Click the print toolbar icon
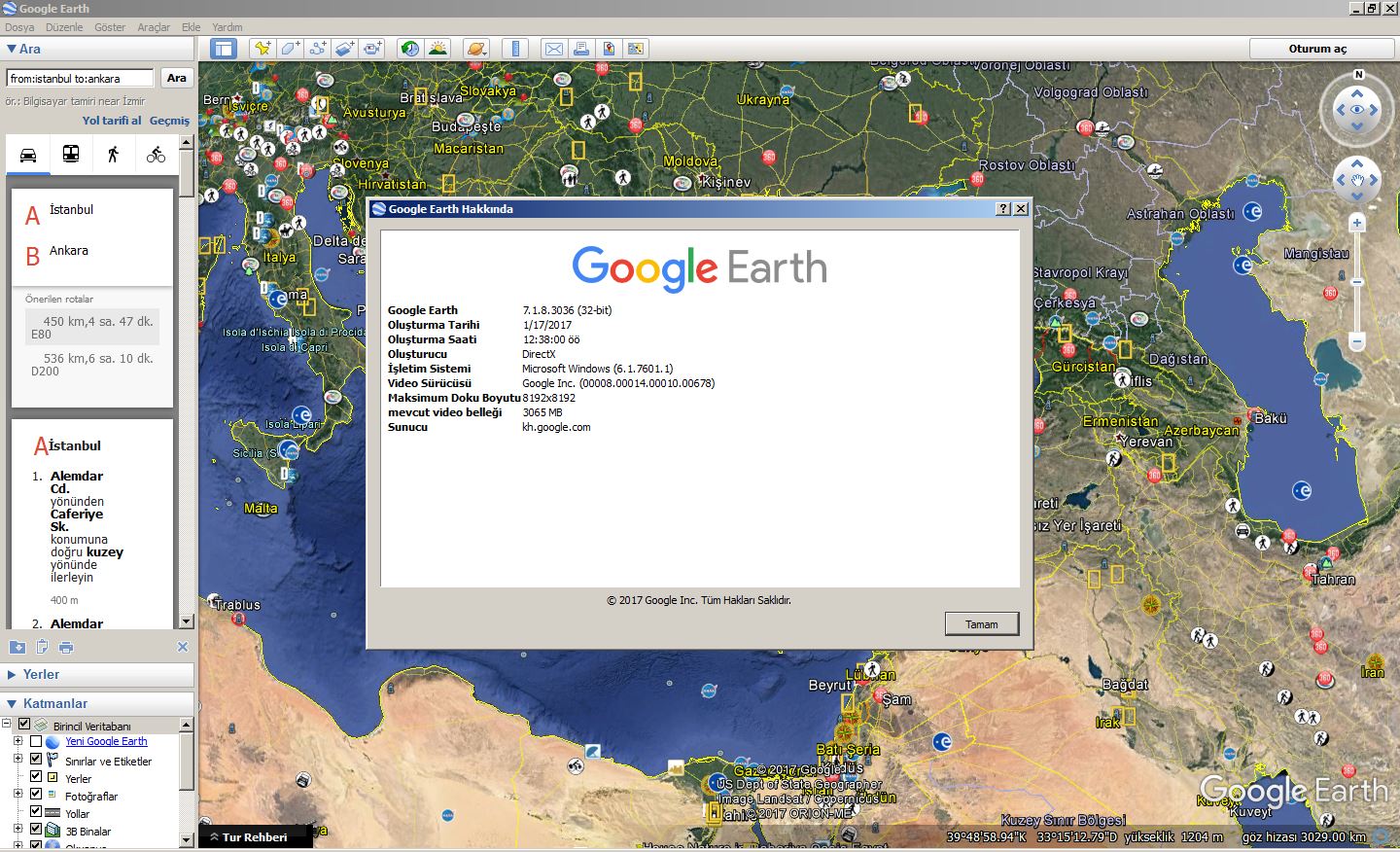This screenshot has width=1400, height=852. coord(581,49)
